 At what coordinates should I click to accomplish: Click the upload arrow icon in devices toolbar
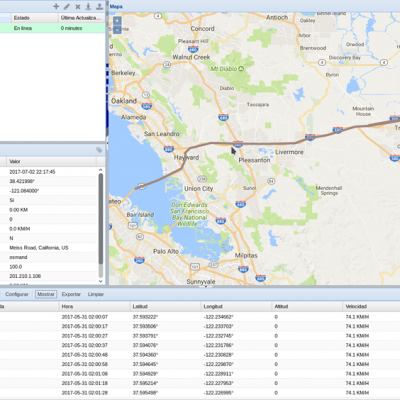pos(99,6)
